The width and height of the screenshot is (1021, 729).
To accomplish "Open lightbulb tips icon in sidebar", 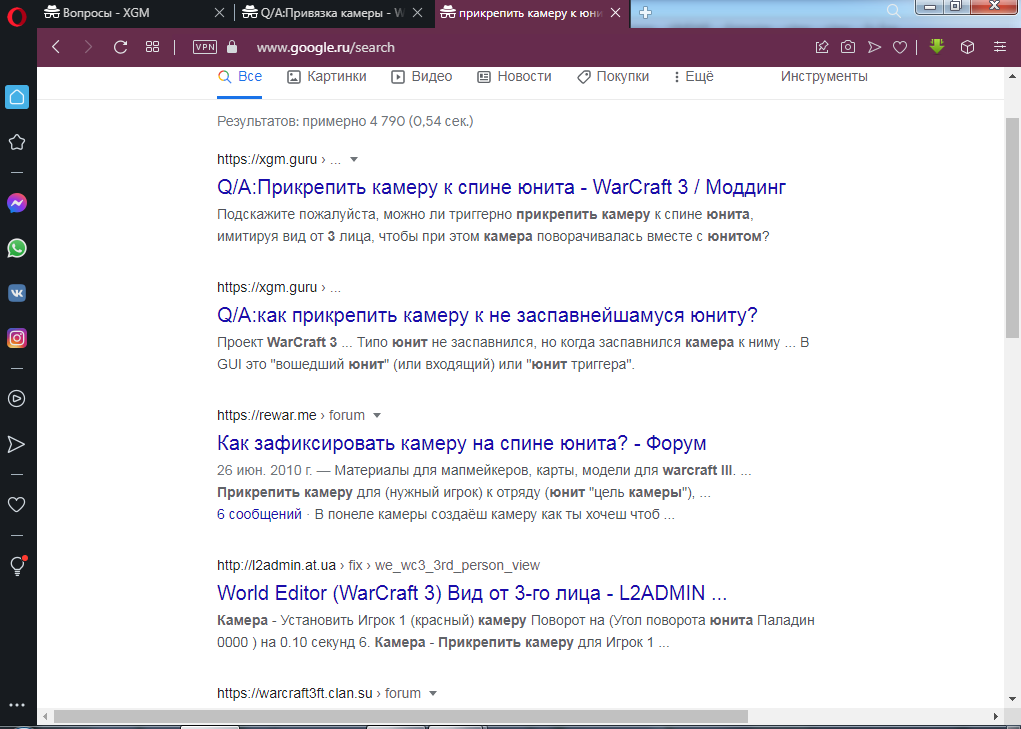I will pyautogui.click(x=18, y=566).
